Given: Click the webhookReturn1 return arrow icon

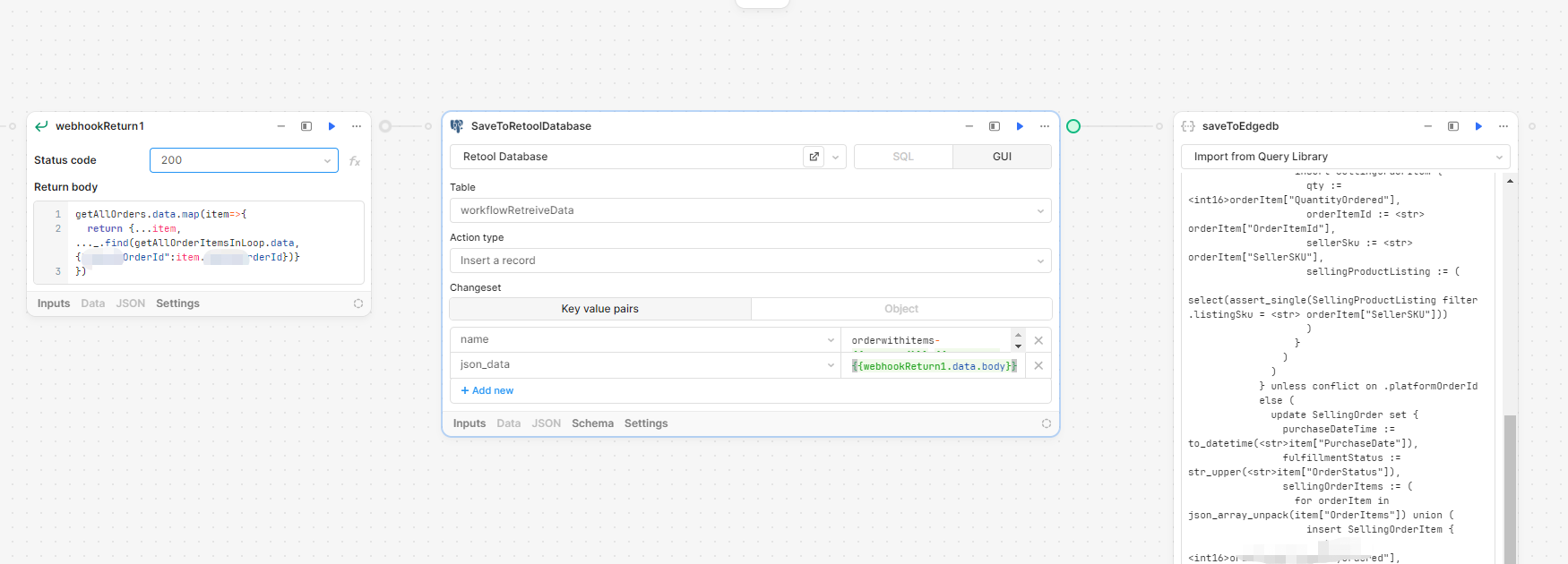Looking at the screenshot, I should pos(41,126).
